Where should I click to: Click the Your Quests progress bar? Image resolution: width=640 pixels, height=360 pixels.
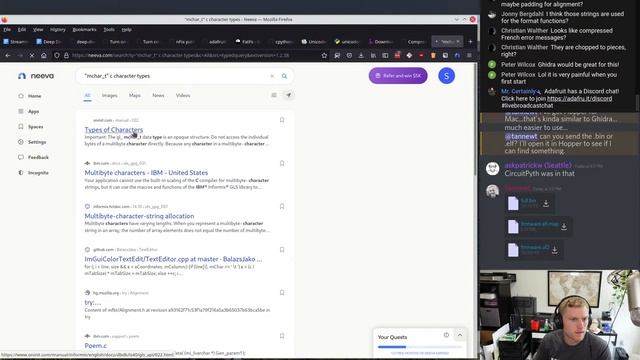420,347
